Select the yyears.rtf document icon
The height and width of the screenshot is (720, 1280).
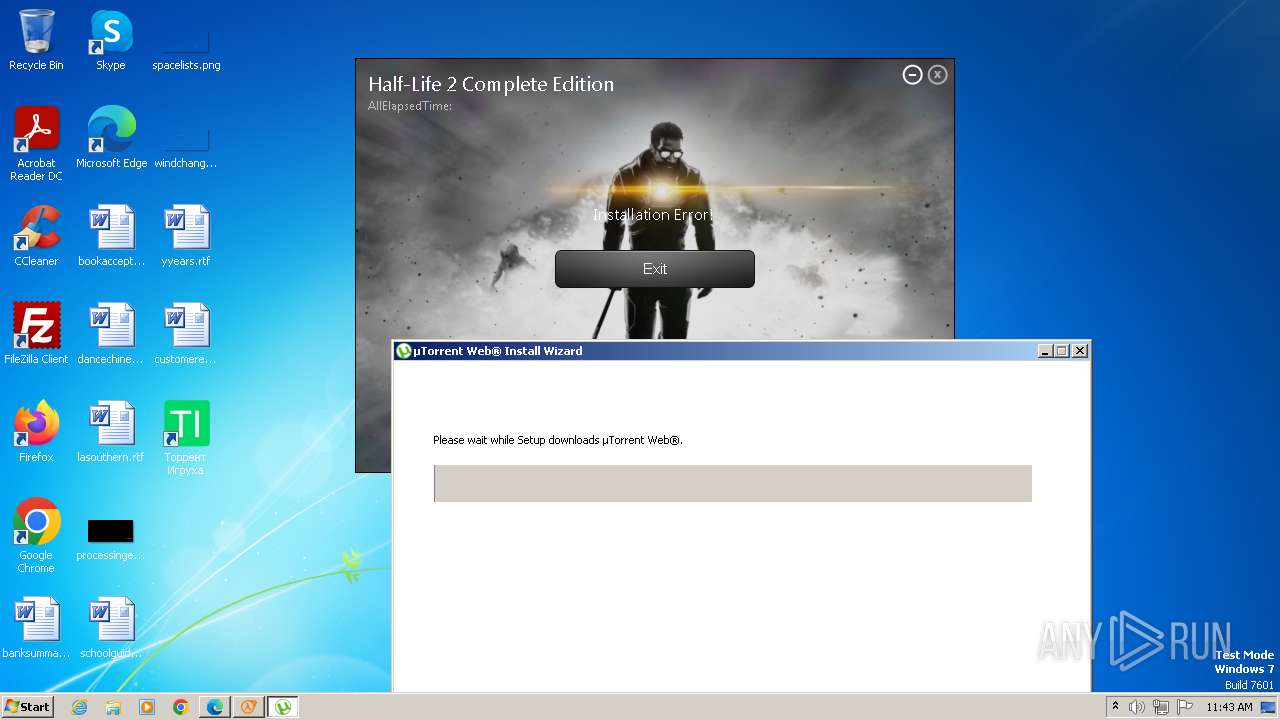click(x=186, y=236)
